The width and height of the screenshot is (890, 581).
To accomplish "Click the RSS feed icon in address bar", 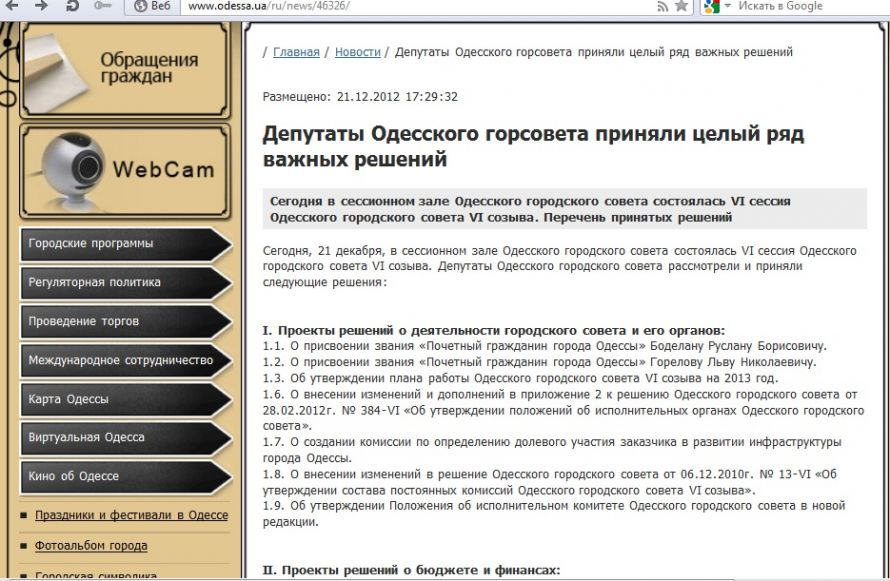I will (662, 6).
